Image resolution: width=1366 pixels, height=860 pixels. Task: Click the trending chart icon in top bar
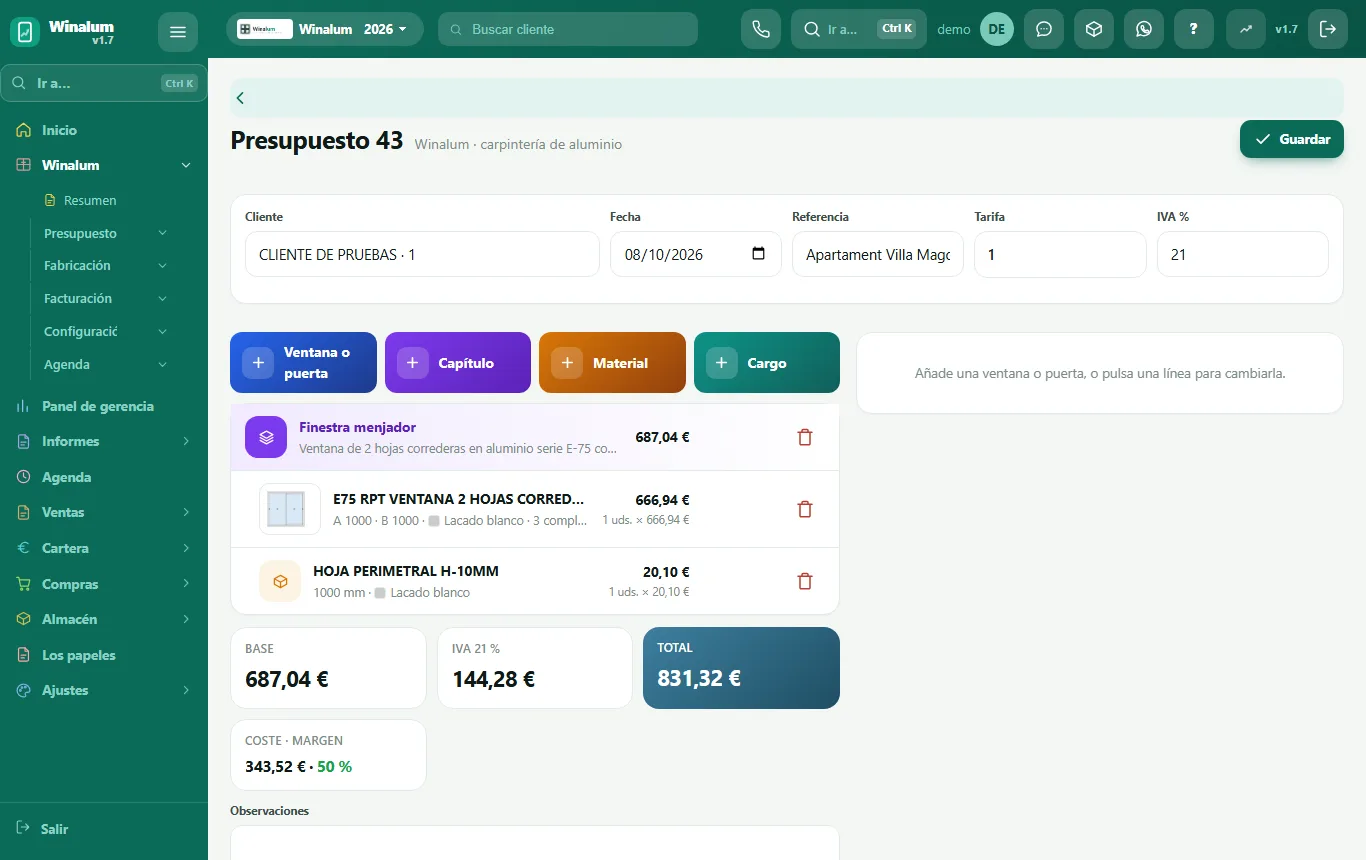pyautogui.click(x=1246, y=29)
